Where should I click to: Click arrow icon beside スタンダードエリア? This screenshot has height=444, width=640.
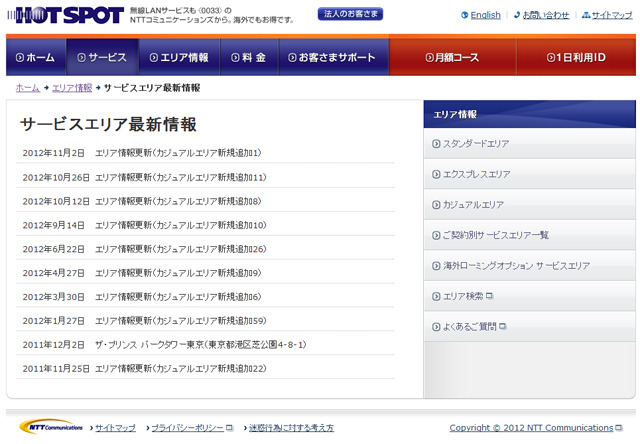tap(436, 144)
